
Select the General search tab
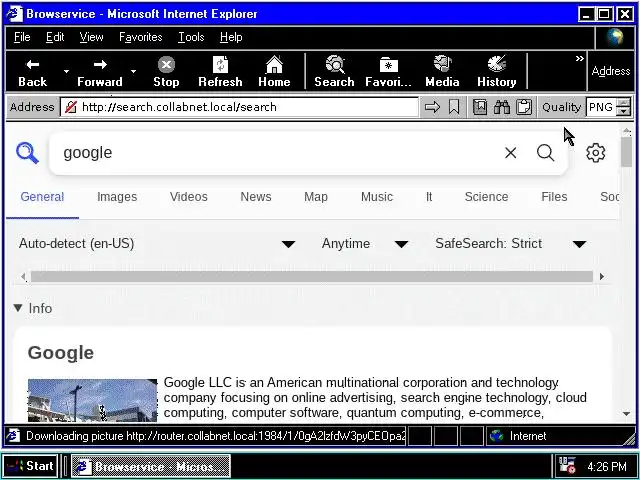[x=42, y=197]
